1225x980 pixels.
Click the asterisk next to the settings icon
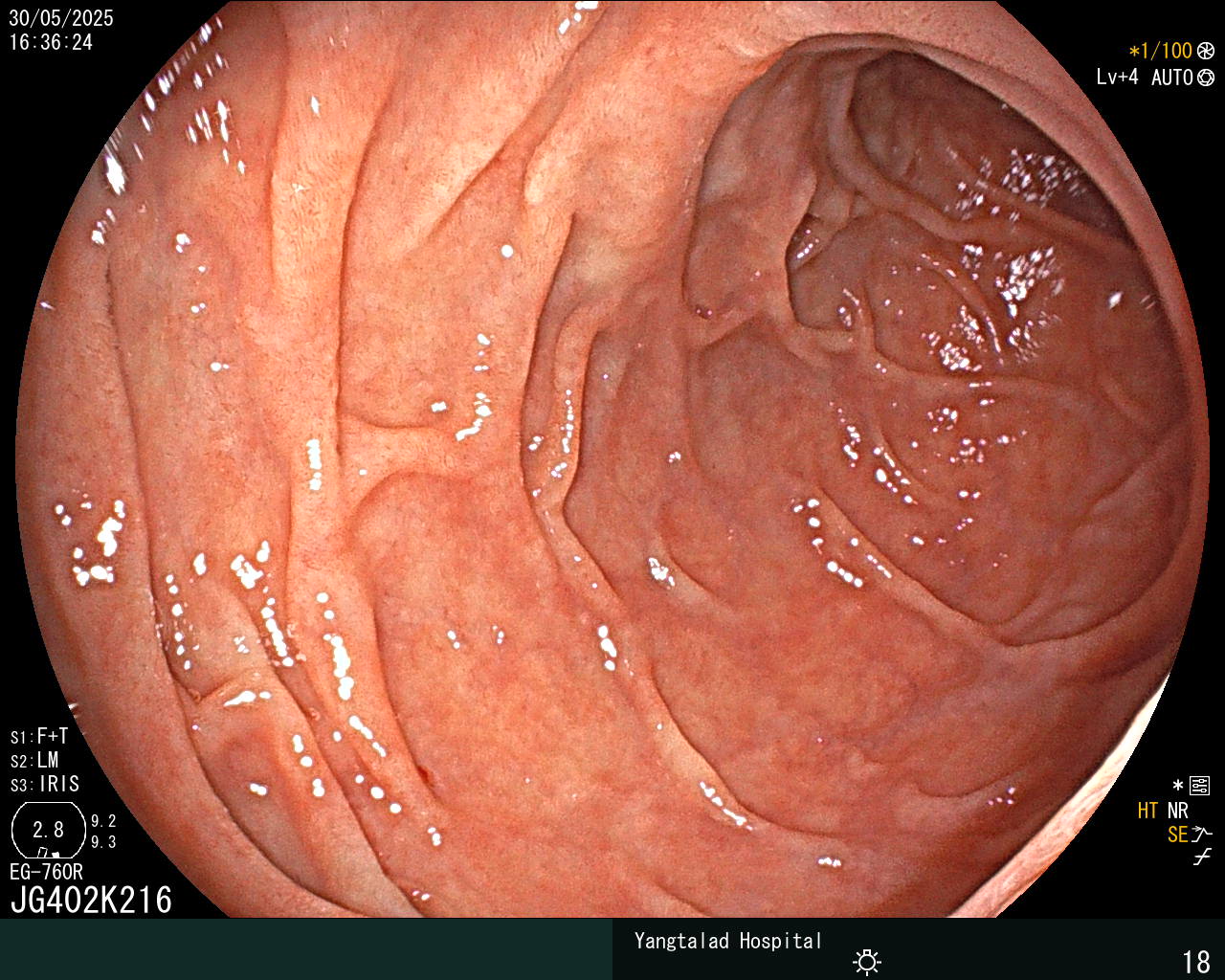click(x=1178, y=786)
